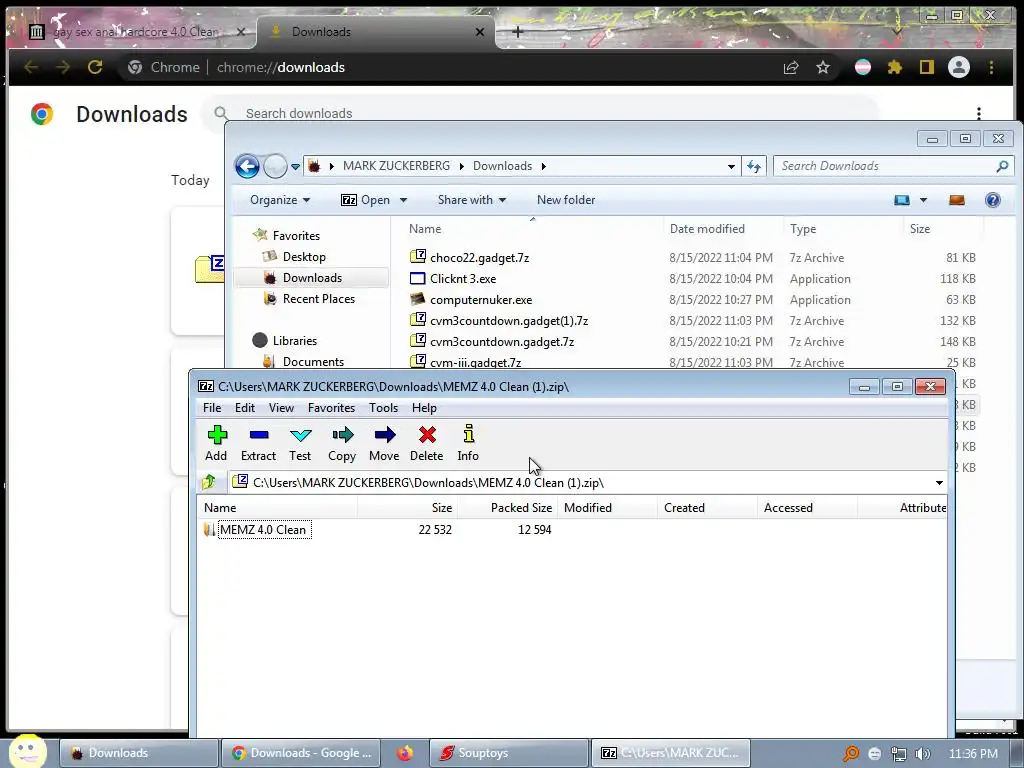The height and width of the screenshot is (768, 1024).
Task: Open Edit menu in 7-Zip
Action: coord(245,408)
